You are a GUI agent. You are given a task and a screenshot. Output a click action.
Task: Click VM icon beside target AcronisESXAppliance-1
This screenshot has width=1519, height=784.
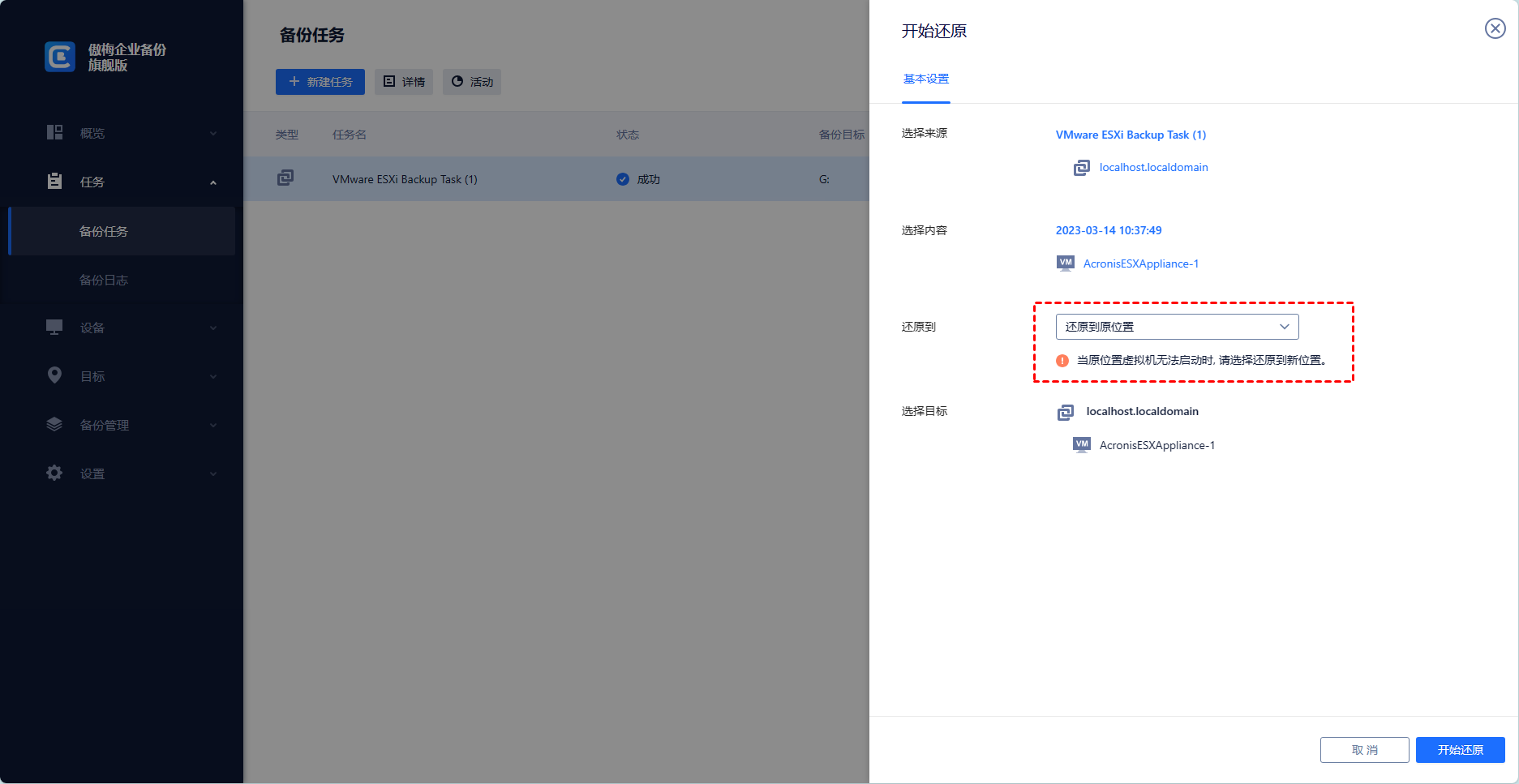1082,444
